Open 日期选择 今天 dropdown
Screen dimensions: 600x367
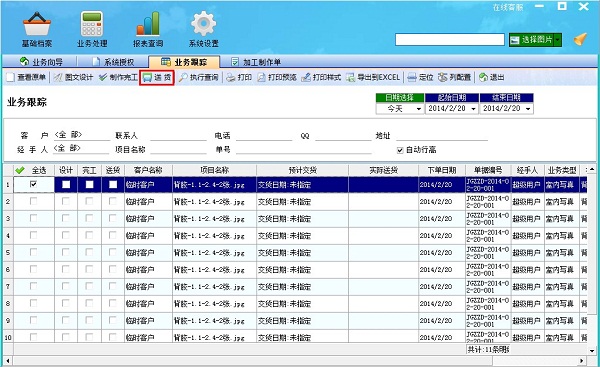click(x=419, y=109)
